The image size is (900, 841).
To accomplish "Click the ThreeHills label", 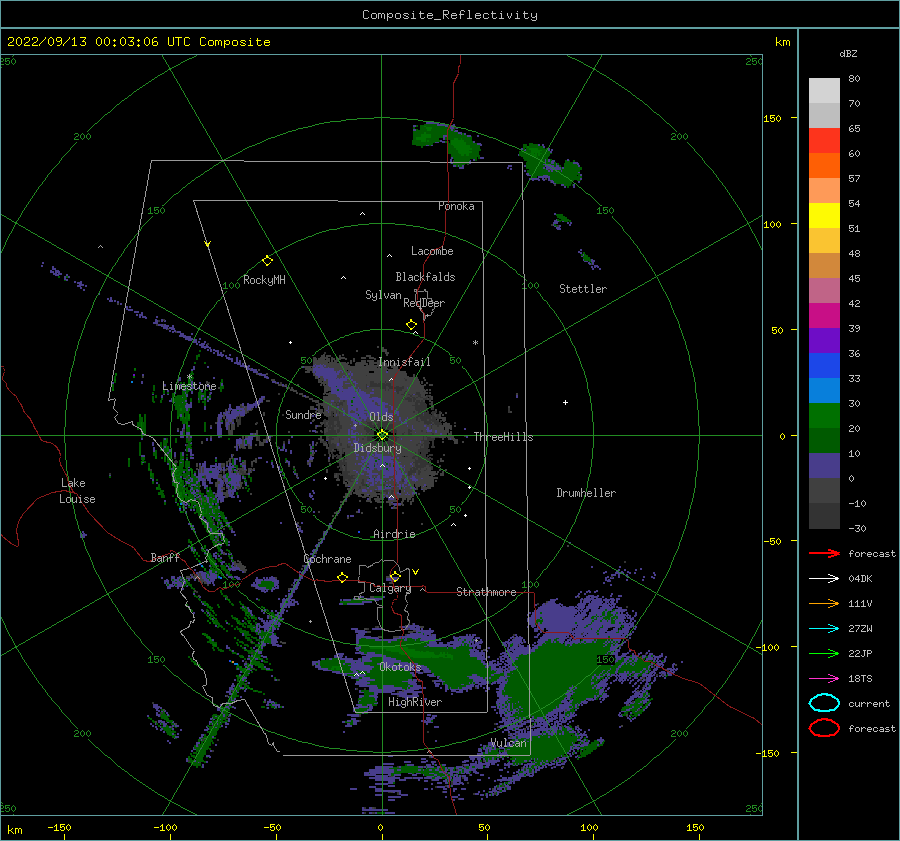I will pos(503,437).
